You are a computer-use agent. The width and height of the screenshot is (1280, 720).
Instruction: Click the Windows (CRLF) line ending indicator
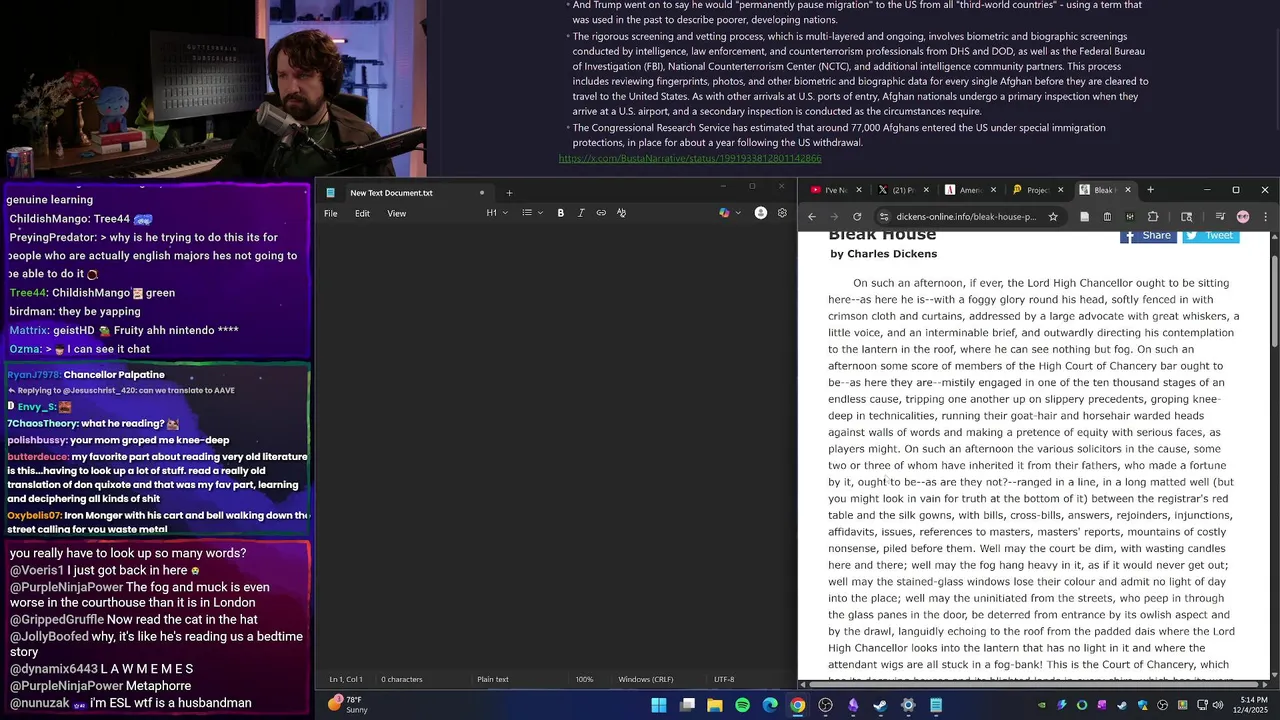[x=646, y=680]
